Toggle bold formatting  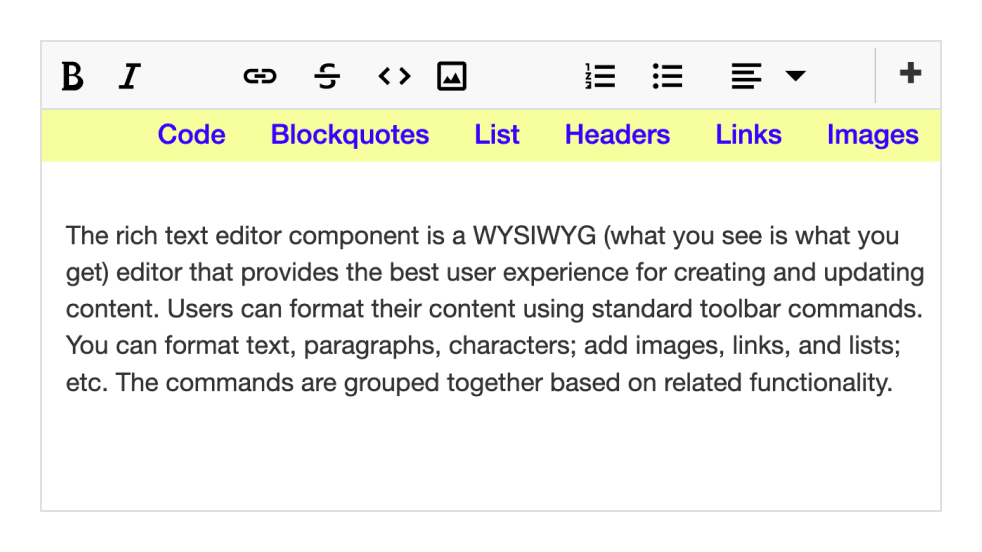pos(72,76)
